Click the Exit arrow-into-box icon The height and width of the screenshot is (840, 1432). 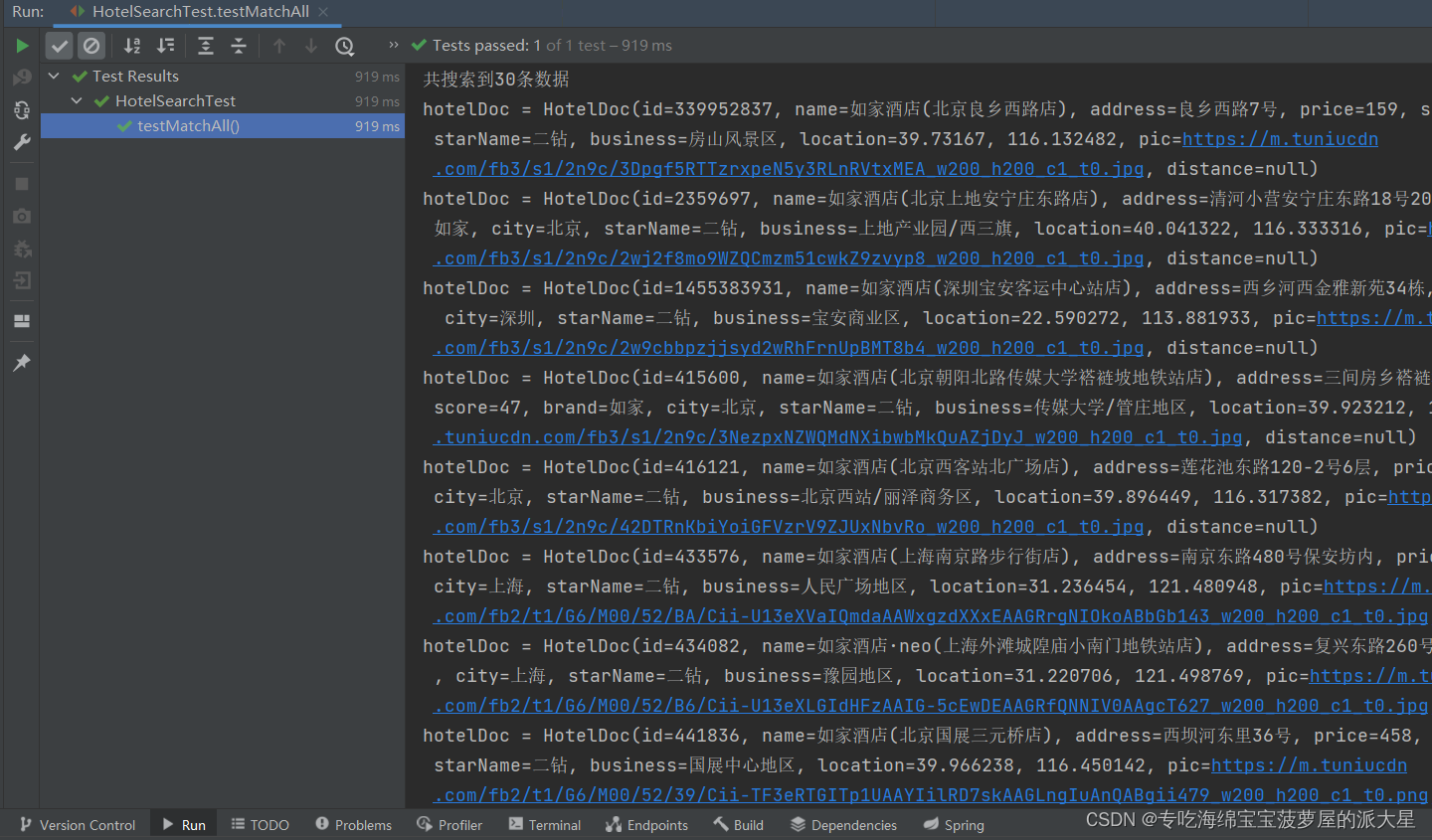tap(22, 280)
